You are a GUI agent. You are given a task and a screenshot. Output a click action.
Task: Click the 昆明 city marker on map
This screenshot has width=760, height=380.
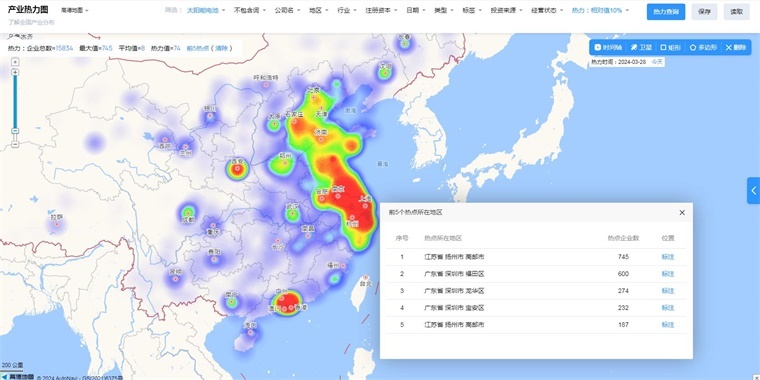coord(175,279)
